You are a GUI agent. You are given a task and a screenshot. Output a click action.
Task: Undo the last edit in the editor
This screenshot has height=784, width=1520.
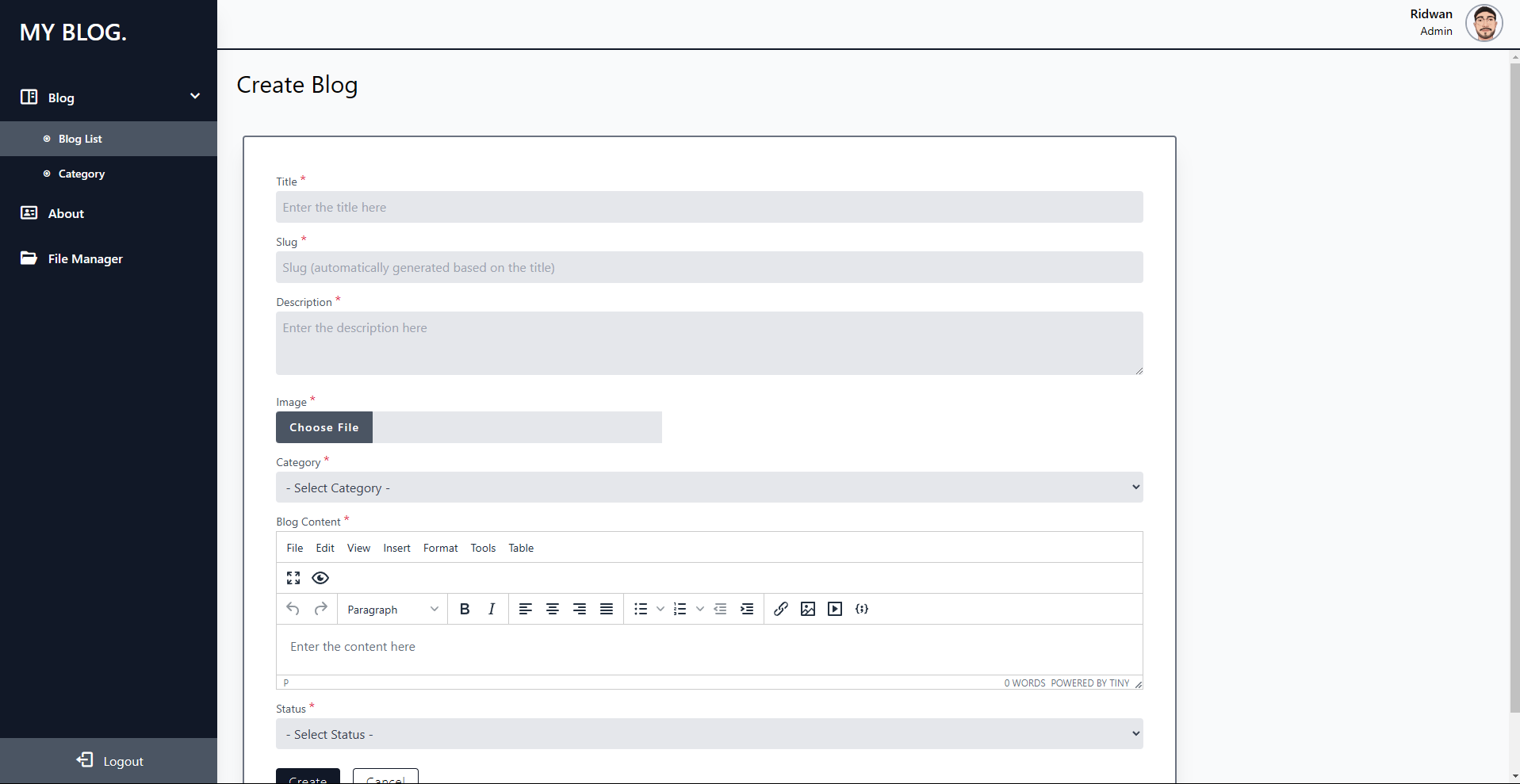pos(293,609)
